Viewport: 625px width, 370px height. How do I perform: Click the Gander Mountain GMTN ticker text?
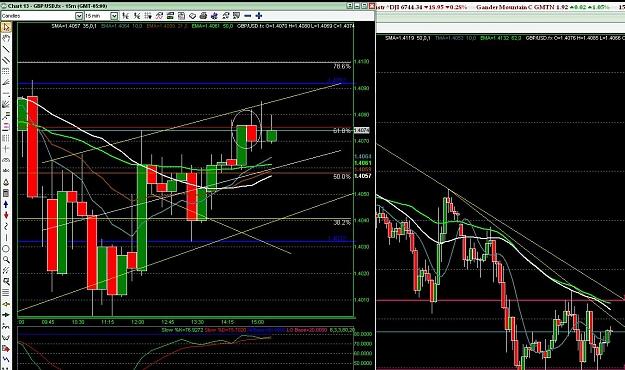tap(523, 7)
